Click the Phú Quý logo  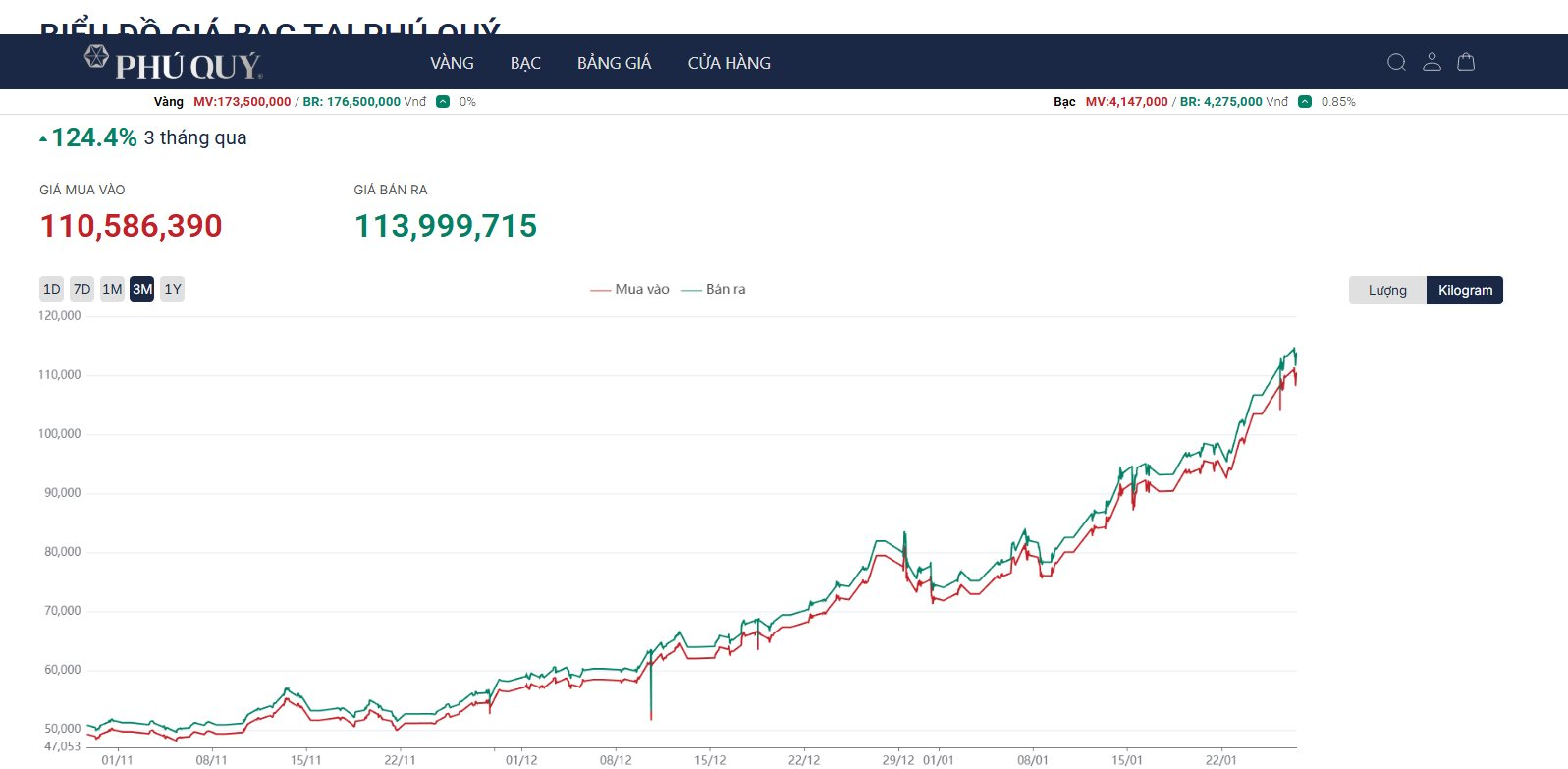pos(175,63)
